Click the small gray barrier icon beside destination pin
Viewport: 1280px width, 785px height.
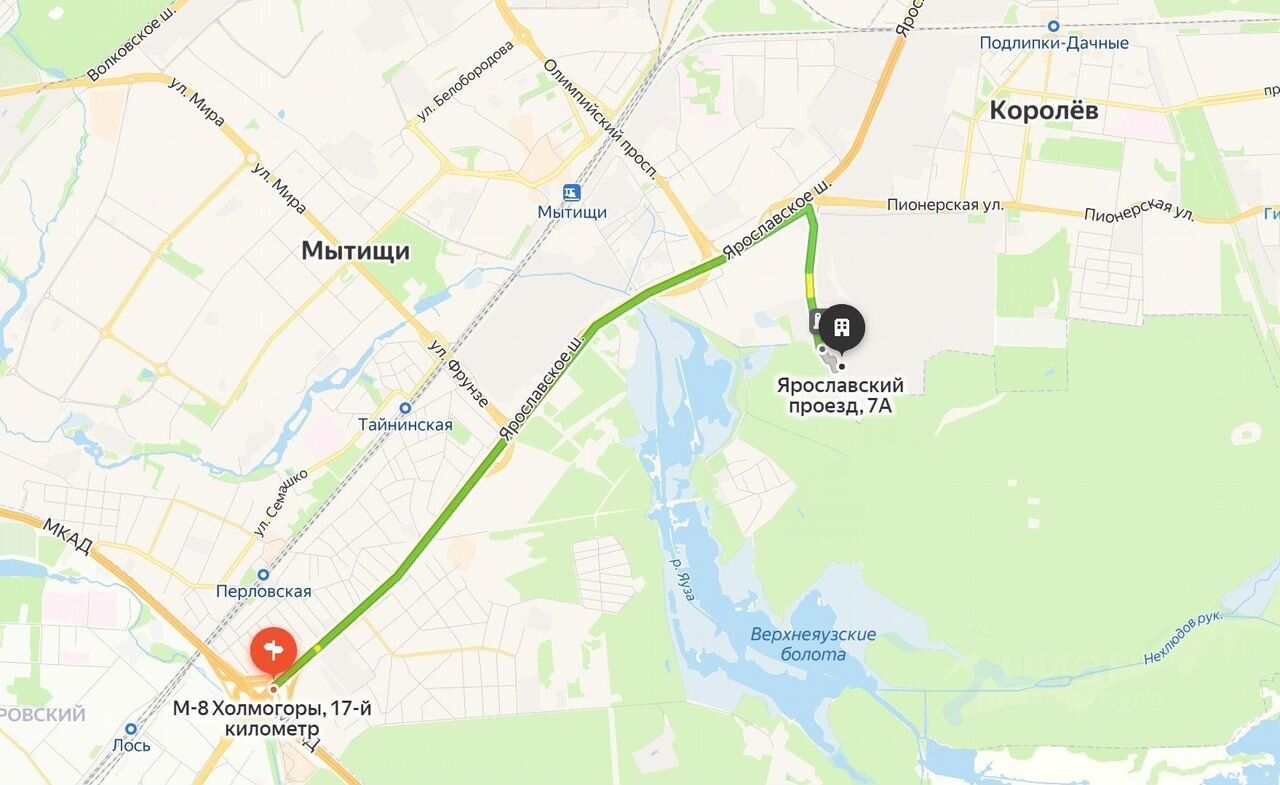pyautogui.click(x=817, y=322)
